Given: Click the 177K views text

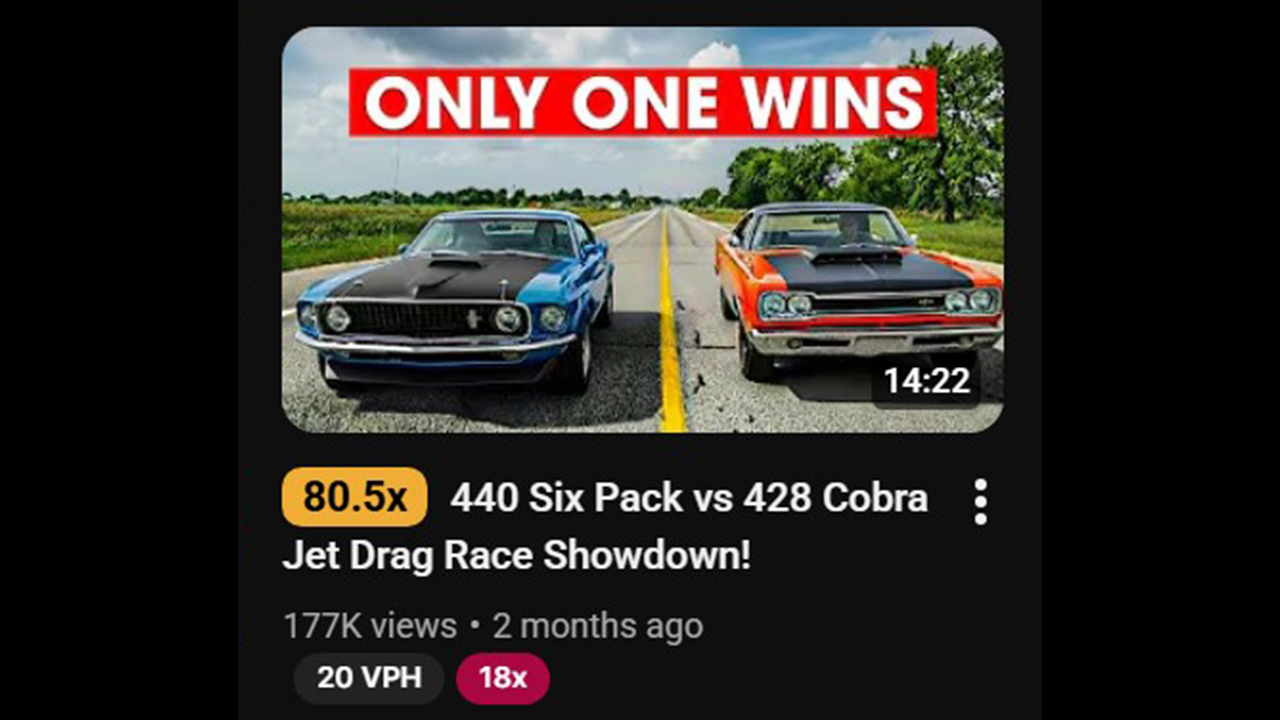Looking at the screenshot, I should [369, 626].
